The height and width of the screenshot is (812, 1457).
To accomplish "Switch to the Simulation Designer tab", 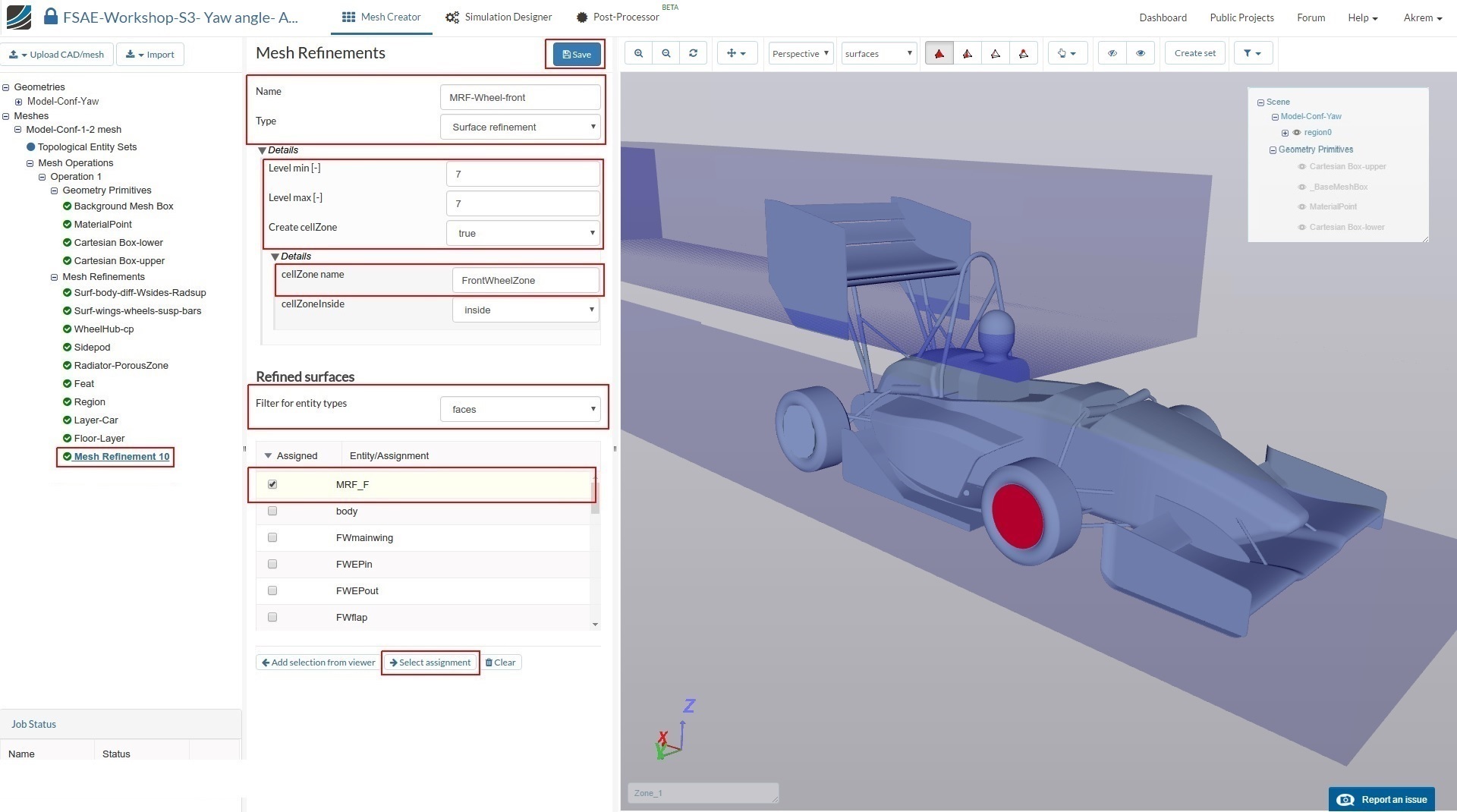I will tap(499, 17).
